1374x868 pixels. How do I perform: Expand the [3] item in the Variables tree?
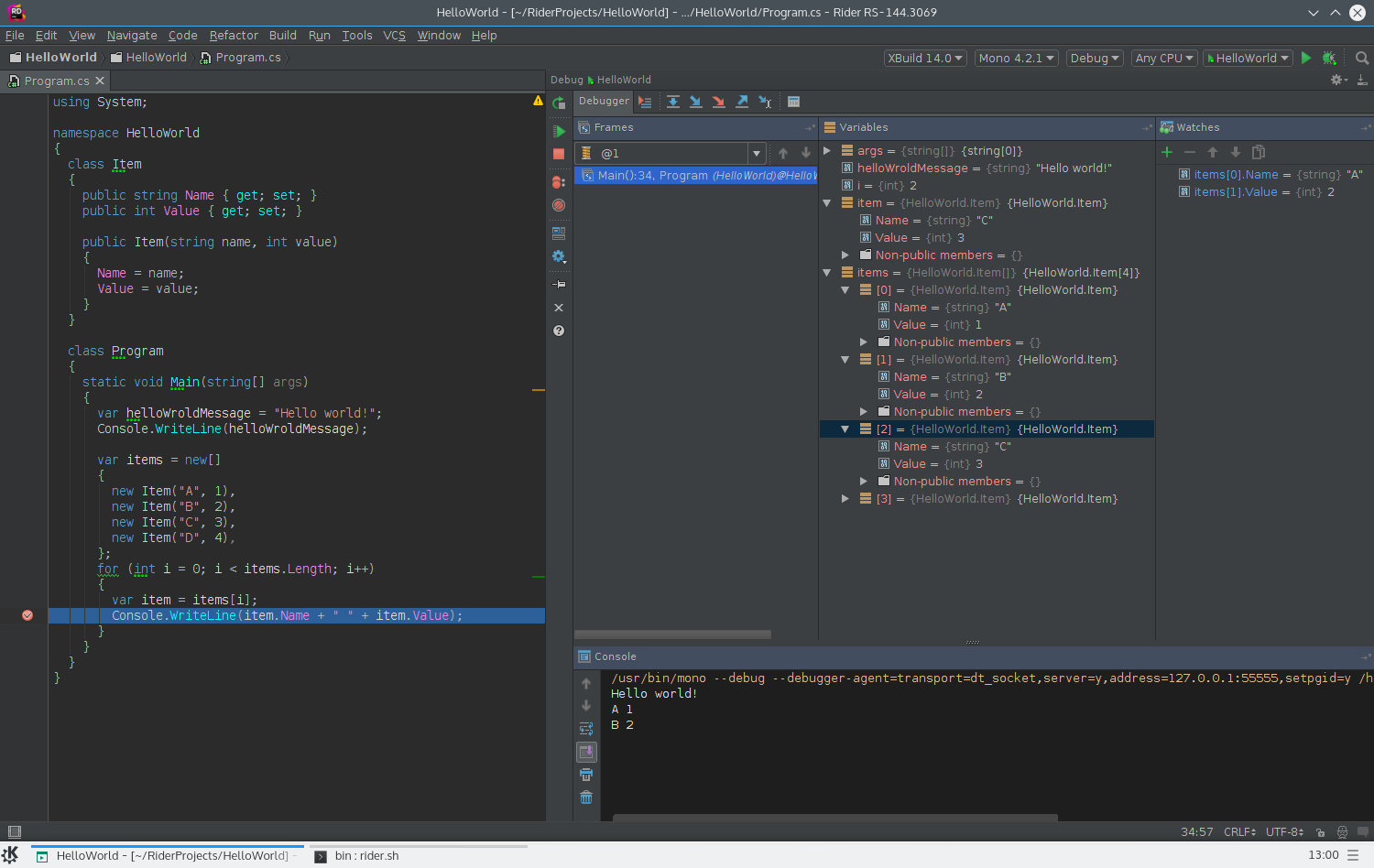(845, 498)
